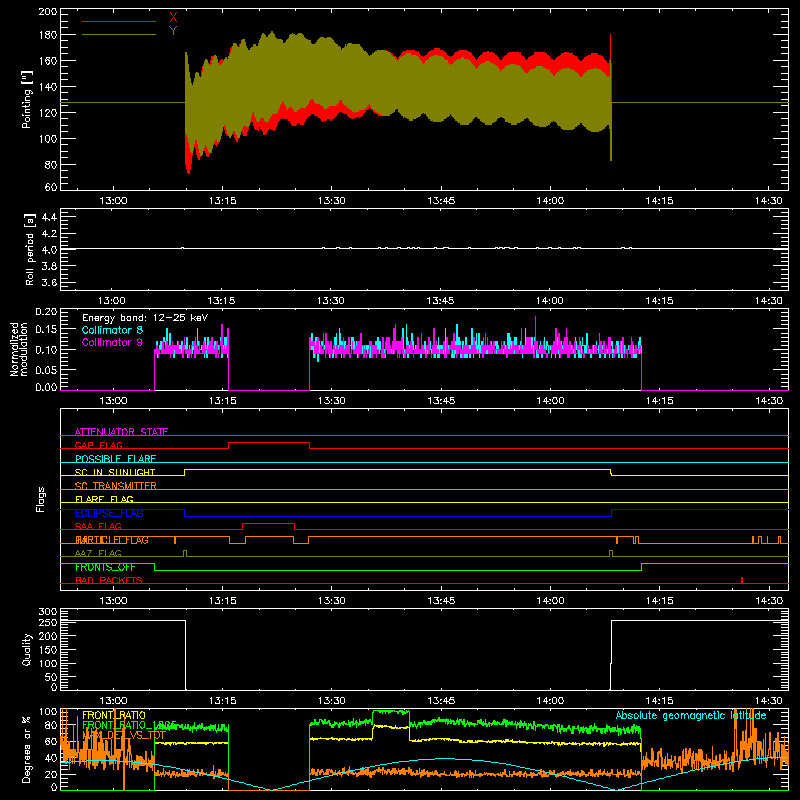This screenshot has height=800, width=800.
Task: Click the olive Y legend line sample
Action: tap(119, 35)
